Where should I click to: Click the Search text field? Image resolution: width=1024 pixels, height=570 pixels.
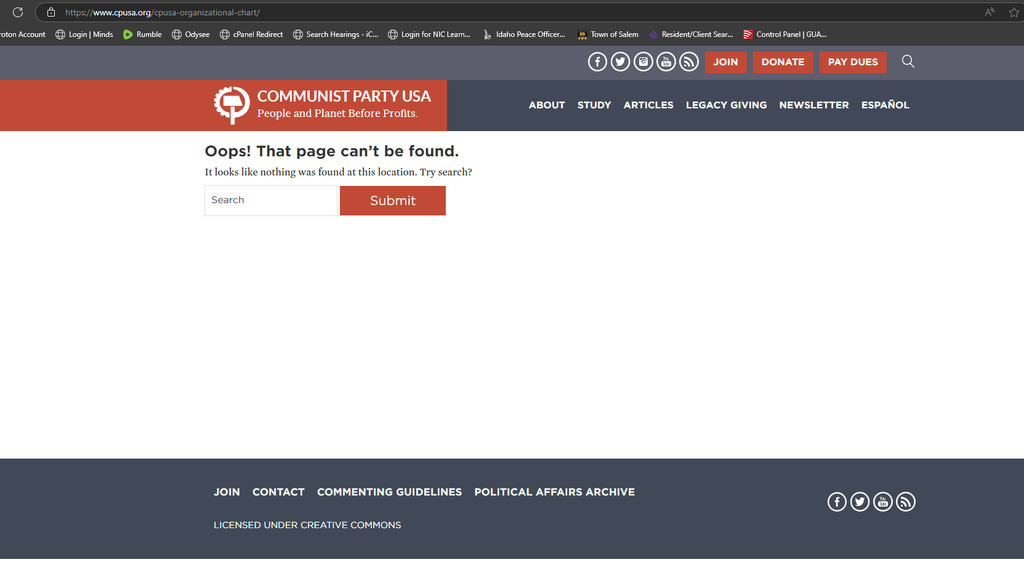270,200
